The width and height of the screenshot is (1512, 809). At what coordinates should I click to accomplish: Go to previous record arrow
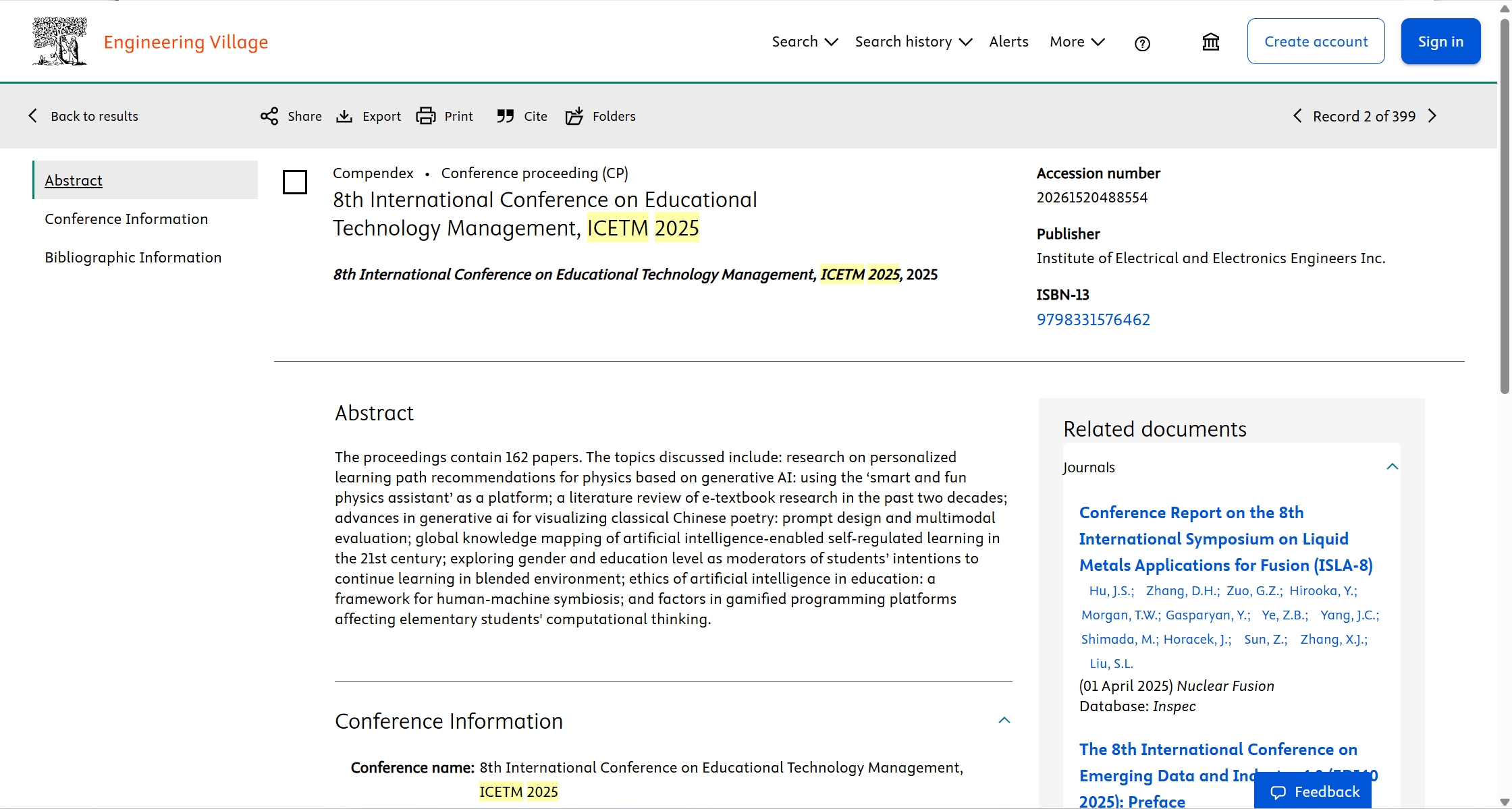coord(1297,116)
